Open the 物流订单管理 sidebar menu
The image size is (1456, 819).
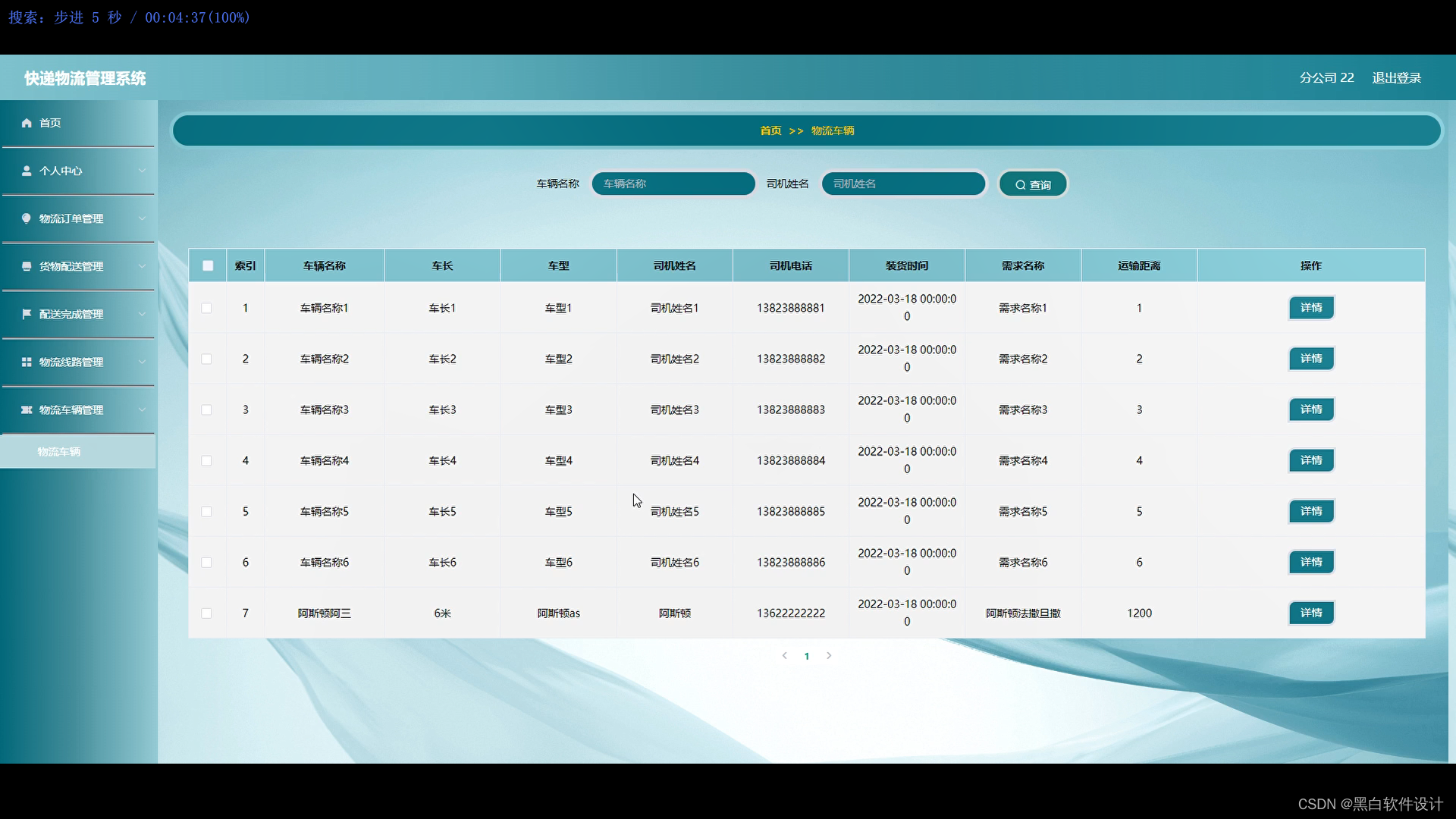pos(78,218)
